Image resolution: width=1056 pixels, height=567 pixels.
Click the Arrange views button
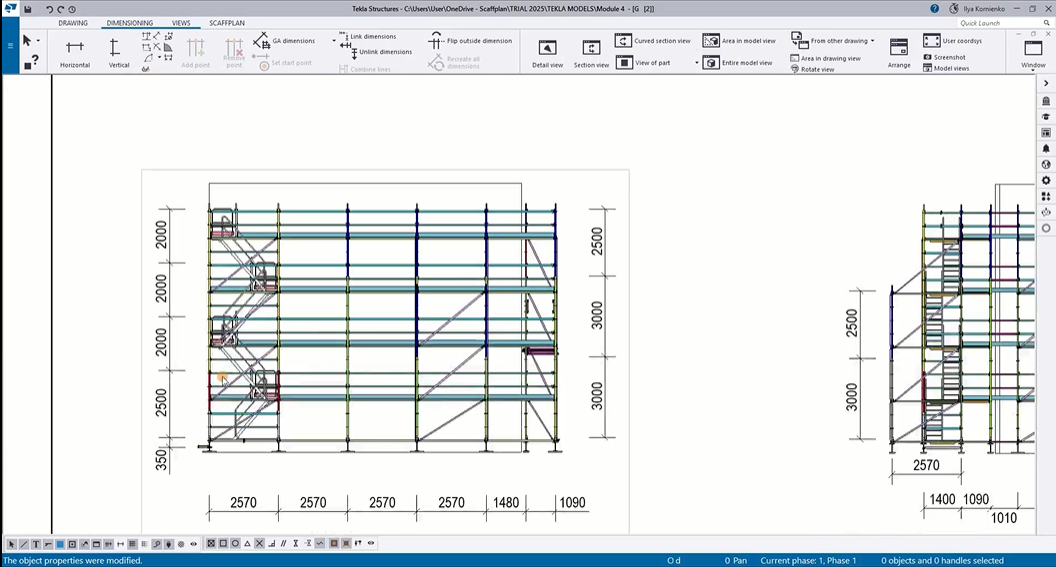click(x=899, y=53)
